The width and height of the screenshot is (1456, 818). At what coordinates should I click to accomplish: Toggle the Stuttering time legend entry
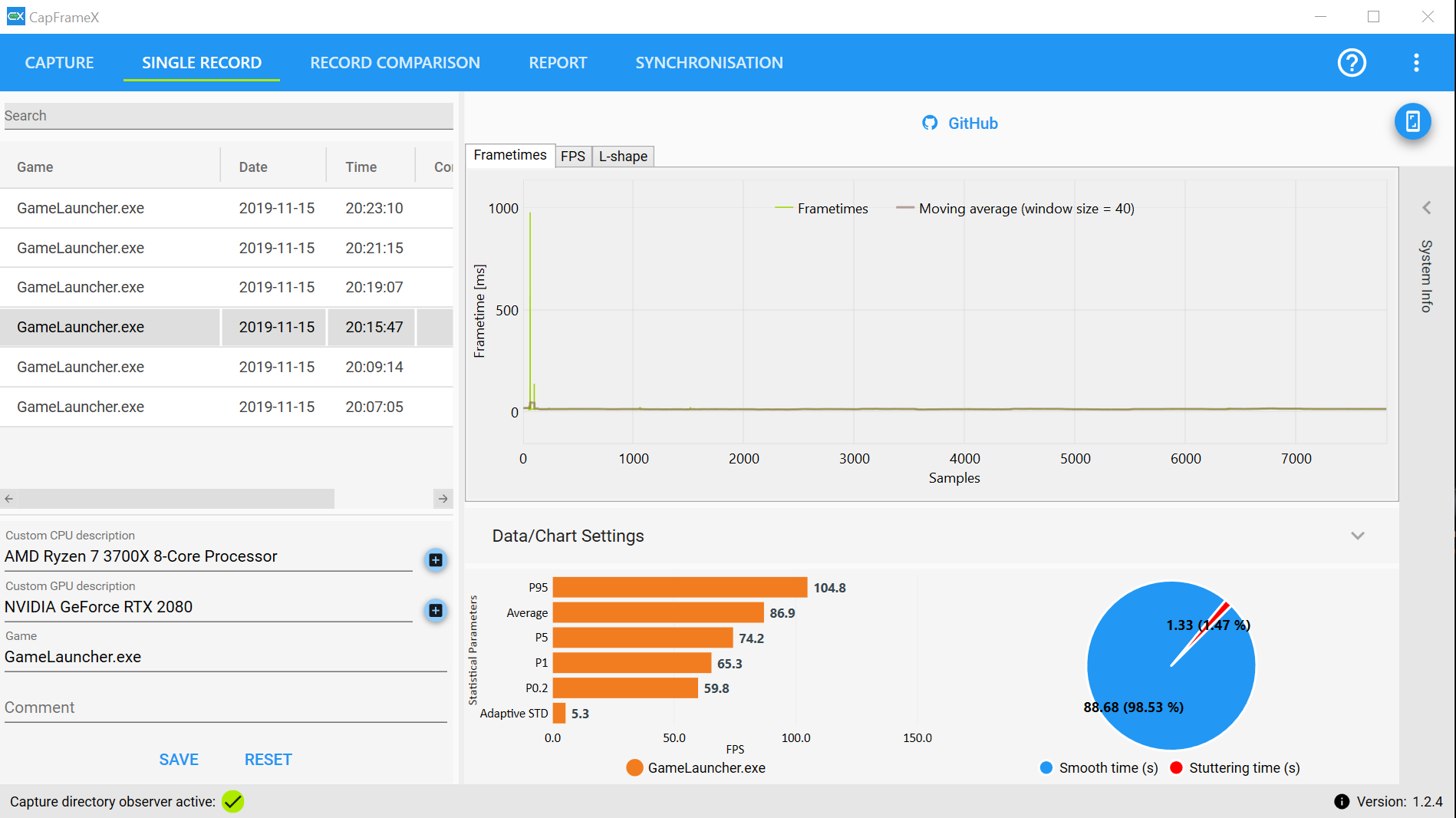pyautogui.click(x=1235, y=767)
